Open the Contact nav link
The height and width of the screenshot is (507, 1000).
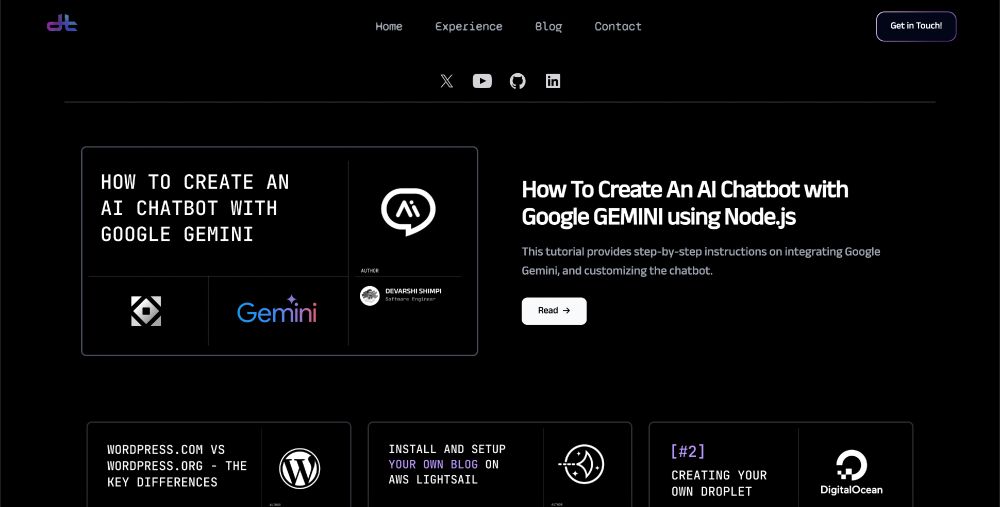coord(618,26)
